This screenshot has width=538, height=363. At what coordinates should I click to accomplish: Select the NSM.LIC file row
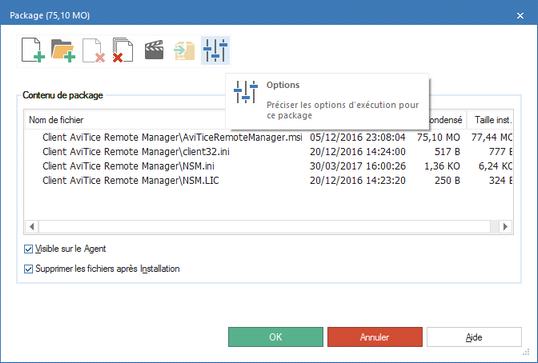tap(269, 180)
